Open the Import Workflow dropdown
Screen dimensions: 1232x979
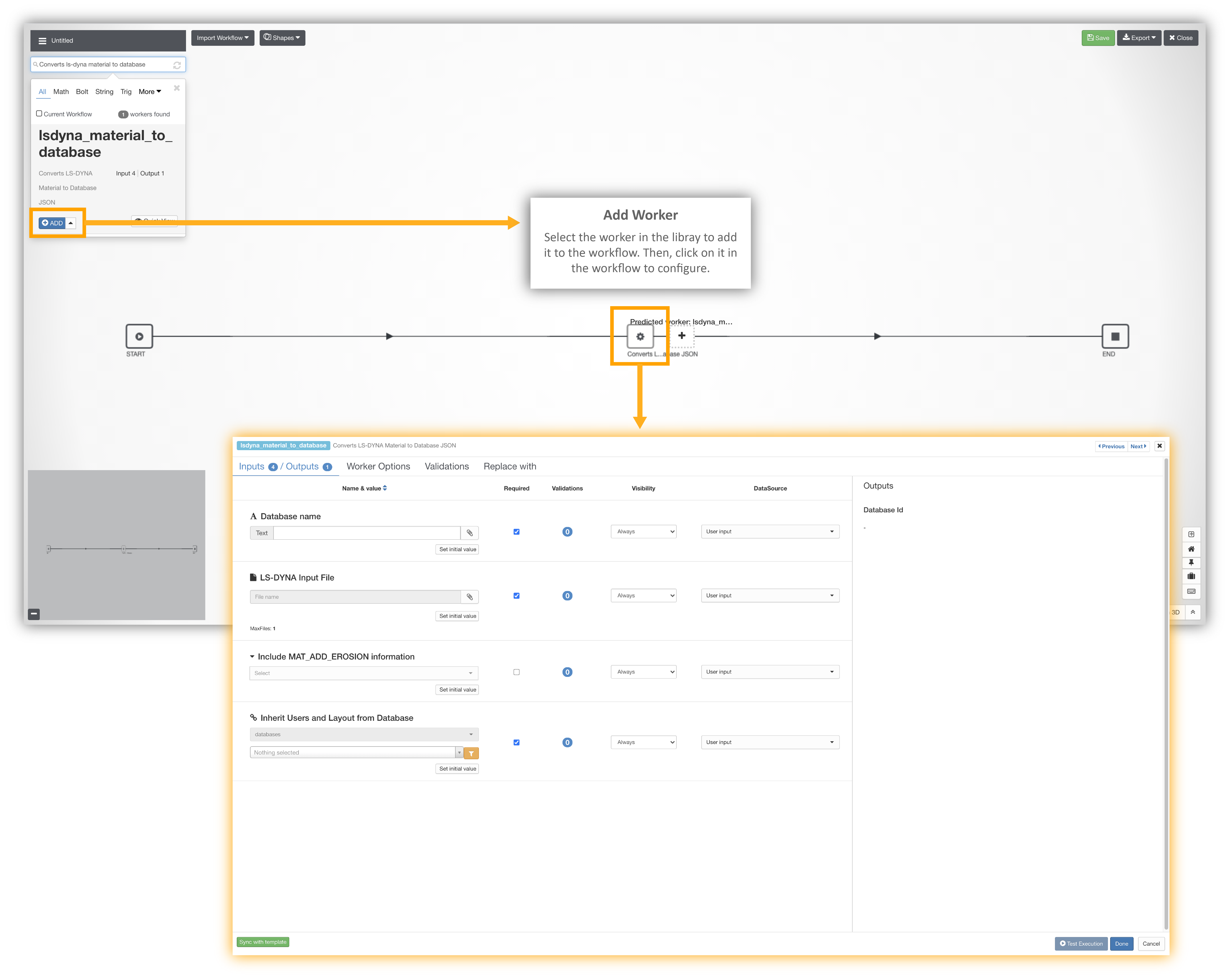[223, 38]
